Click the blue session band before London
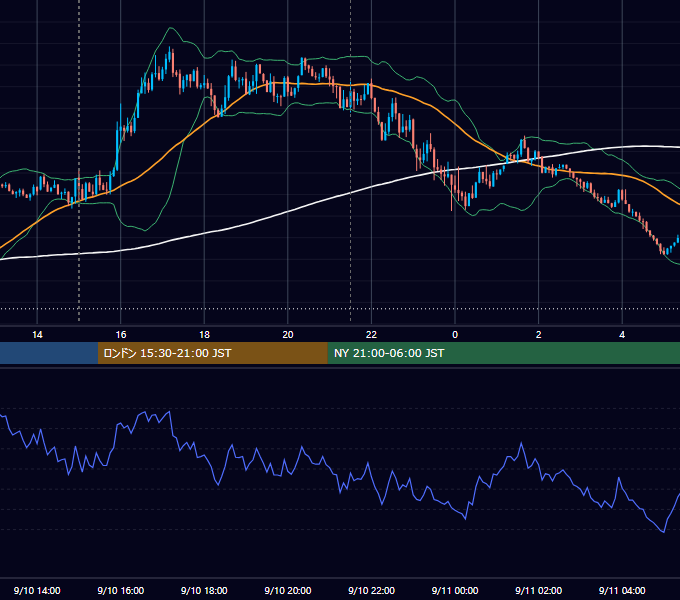 pyautogui.click(x=49, y=353)
